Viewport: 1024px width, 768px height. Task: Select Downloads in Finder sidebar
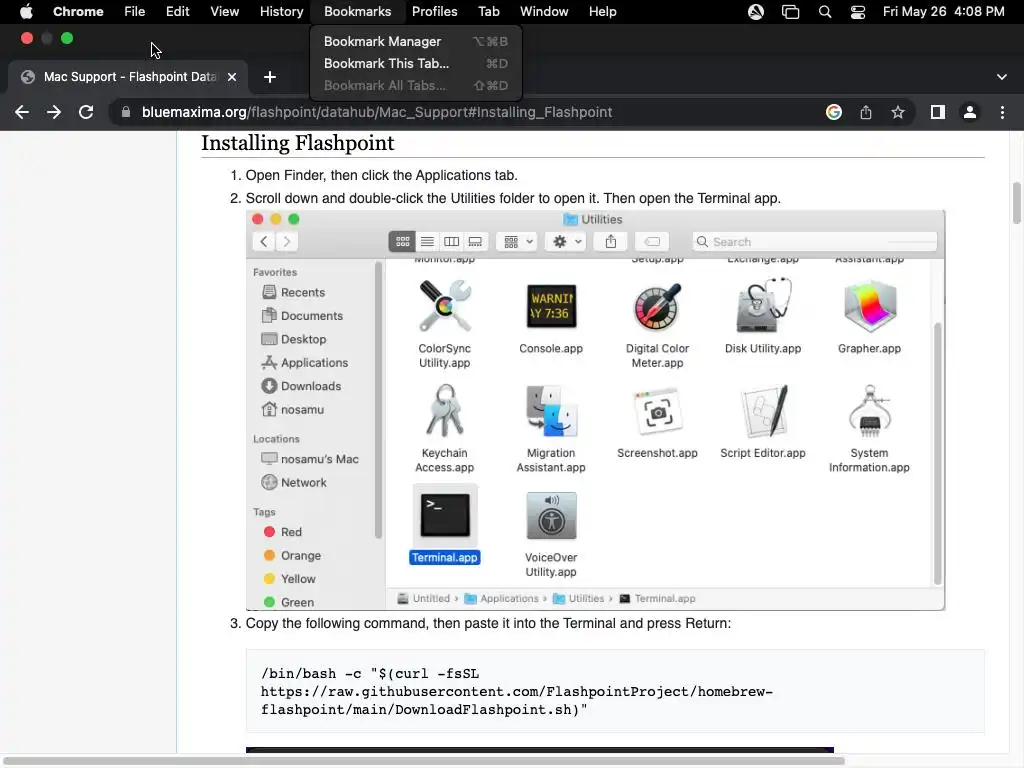click(x=301, y=386)
